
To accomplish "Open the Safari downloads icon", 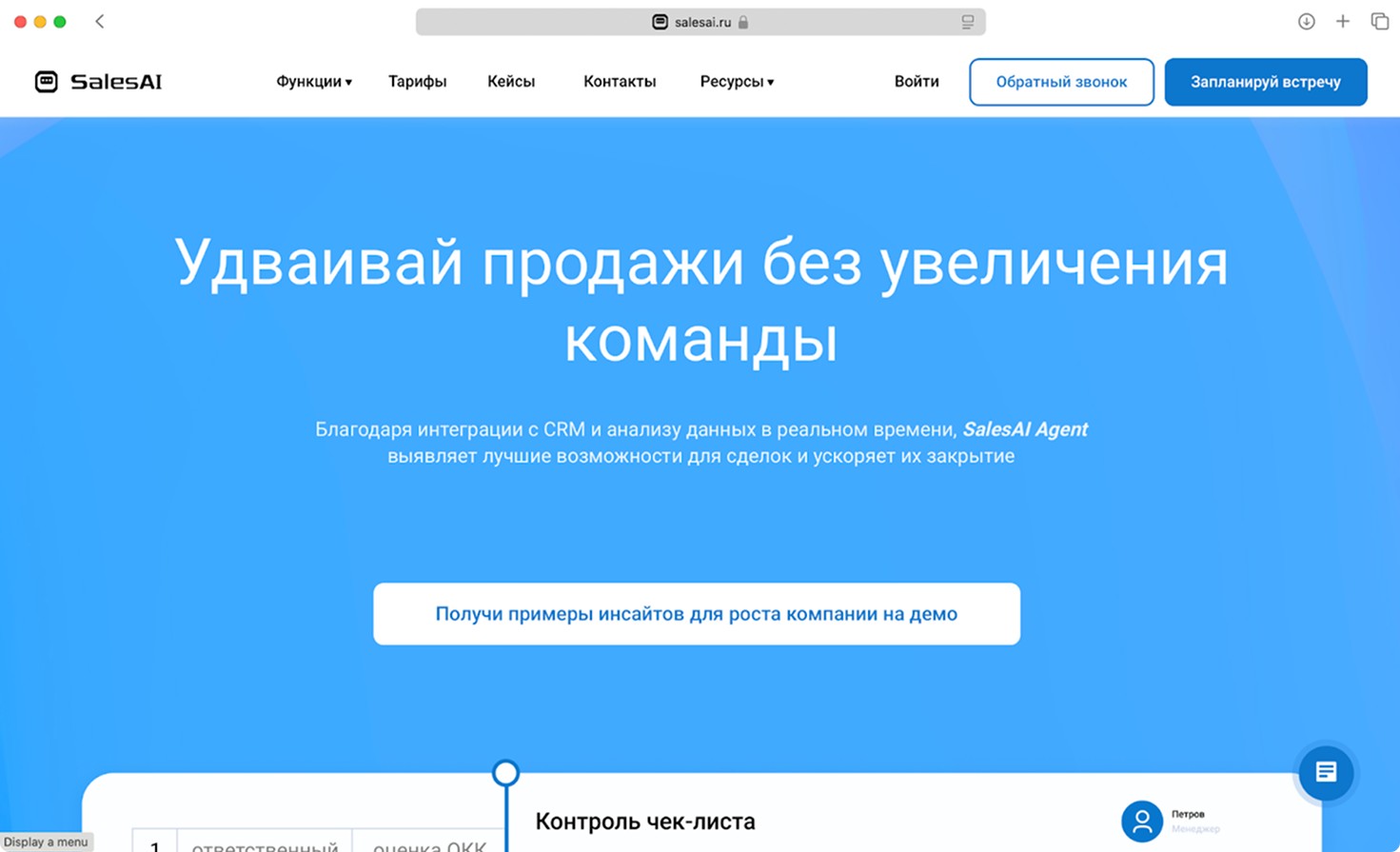I will (x=1306, y=22).
